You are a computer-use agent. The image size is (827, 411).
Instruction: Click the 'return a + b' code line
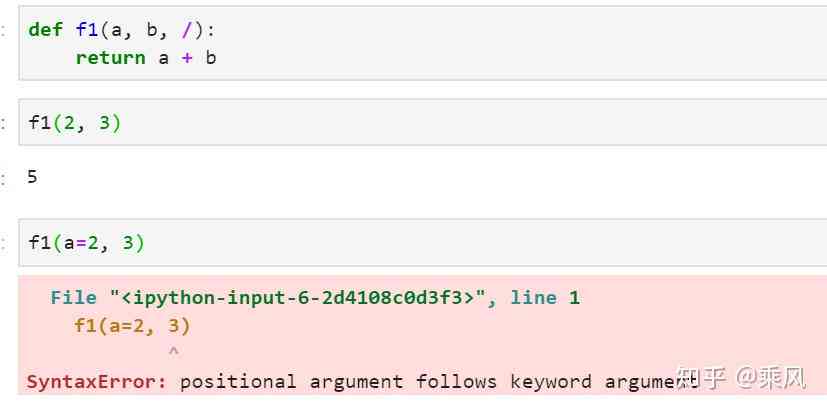tap(146, 58)
